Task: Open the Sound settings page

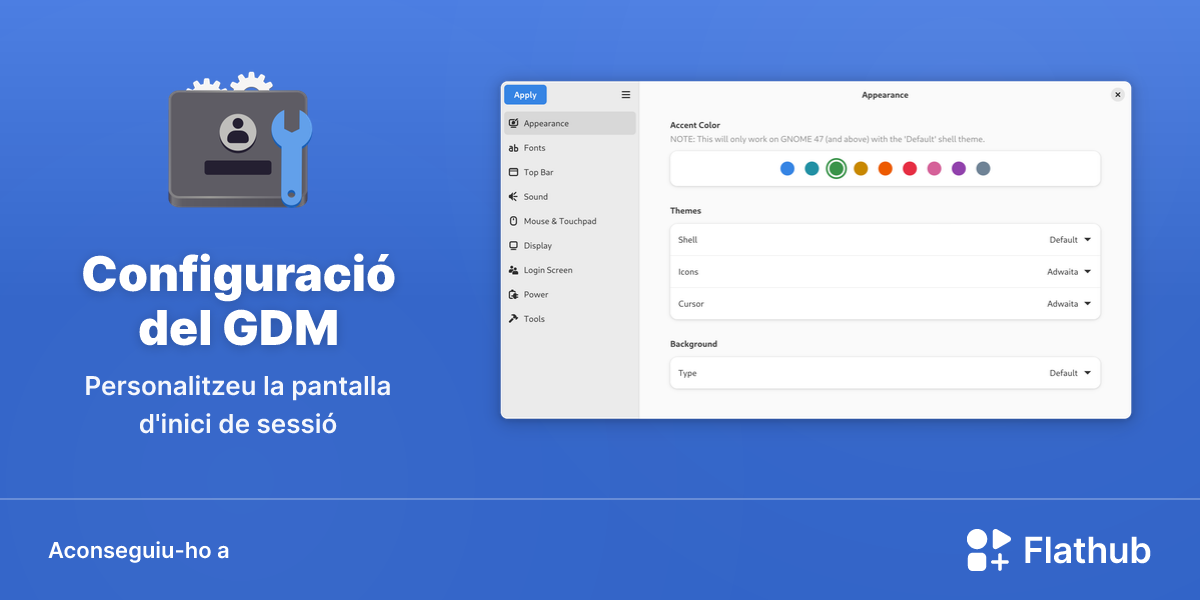Action: (x=536, y=197)
